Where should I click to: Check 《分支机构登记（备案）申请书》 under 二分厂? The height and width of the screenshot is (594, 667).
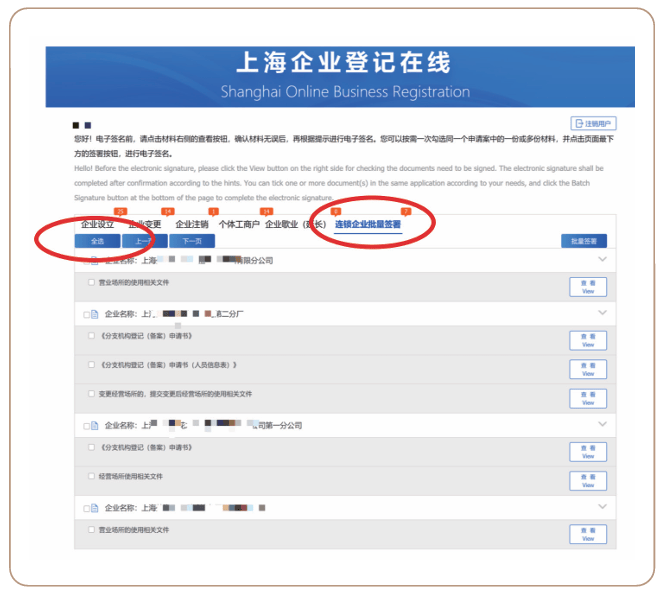[91, 336]
